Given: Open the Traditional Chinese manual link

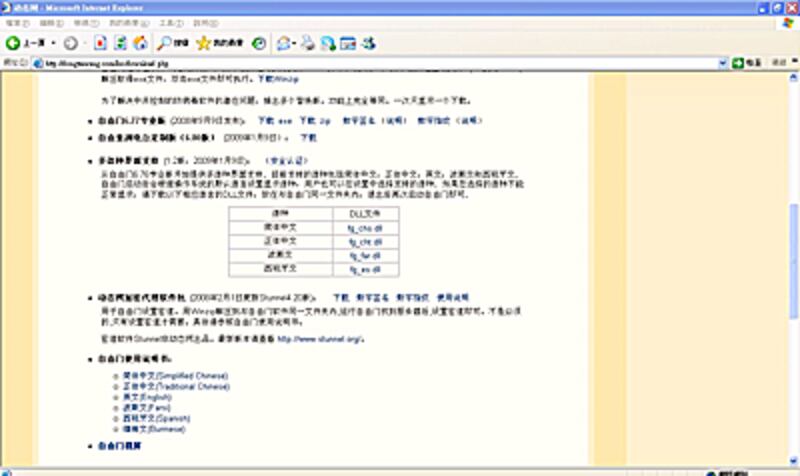Looking at the screenshot, I should pos(177,387).
